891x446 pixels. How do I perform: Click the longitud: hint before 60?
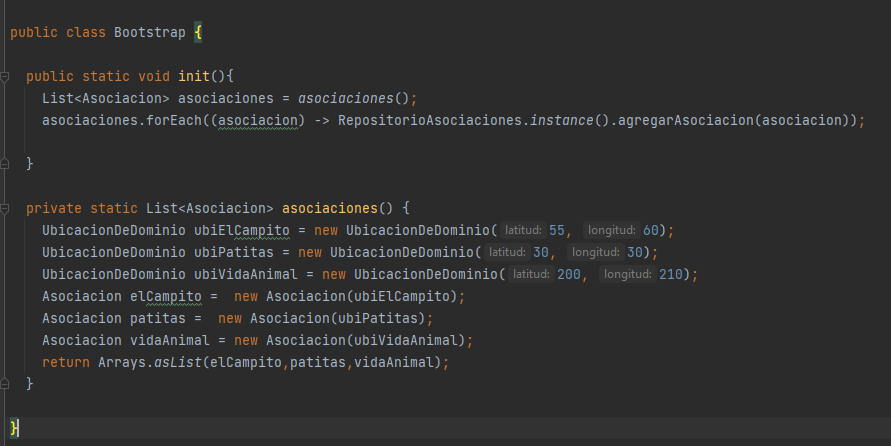click(611, 230)
